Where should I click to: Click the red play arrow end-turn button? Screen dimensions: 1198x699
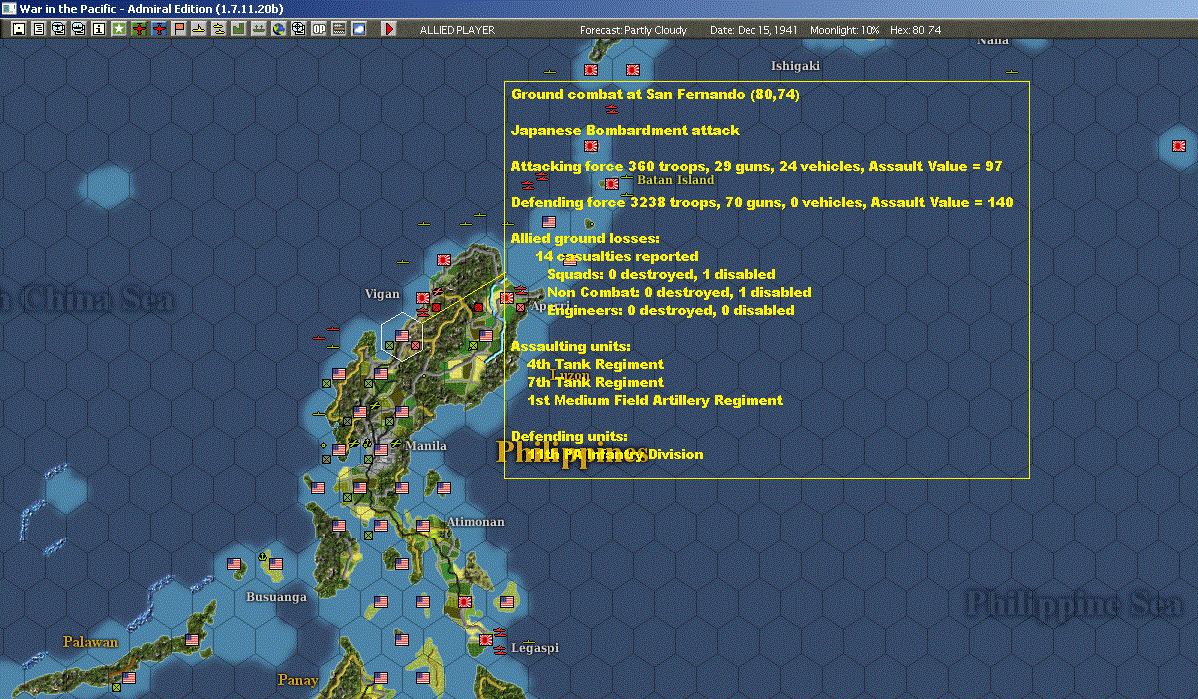[x=389, y=28]
